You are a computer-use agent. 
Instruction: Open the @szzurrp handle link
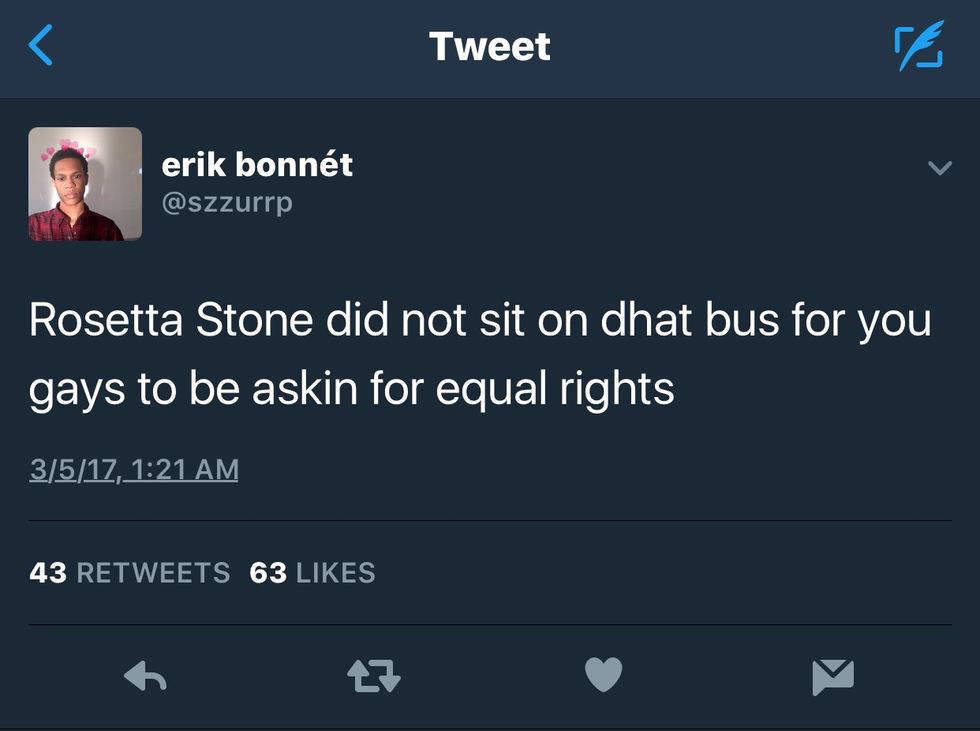(x=227, y=203)
